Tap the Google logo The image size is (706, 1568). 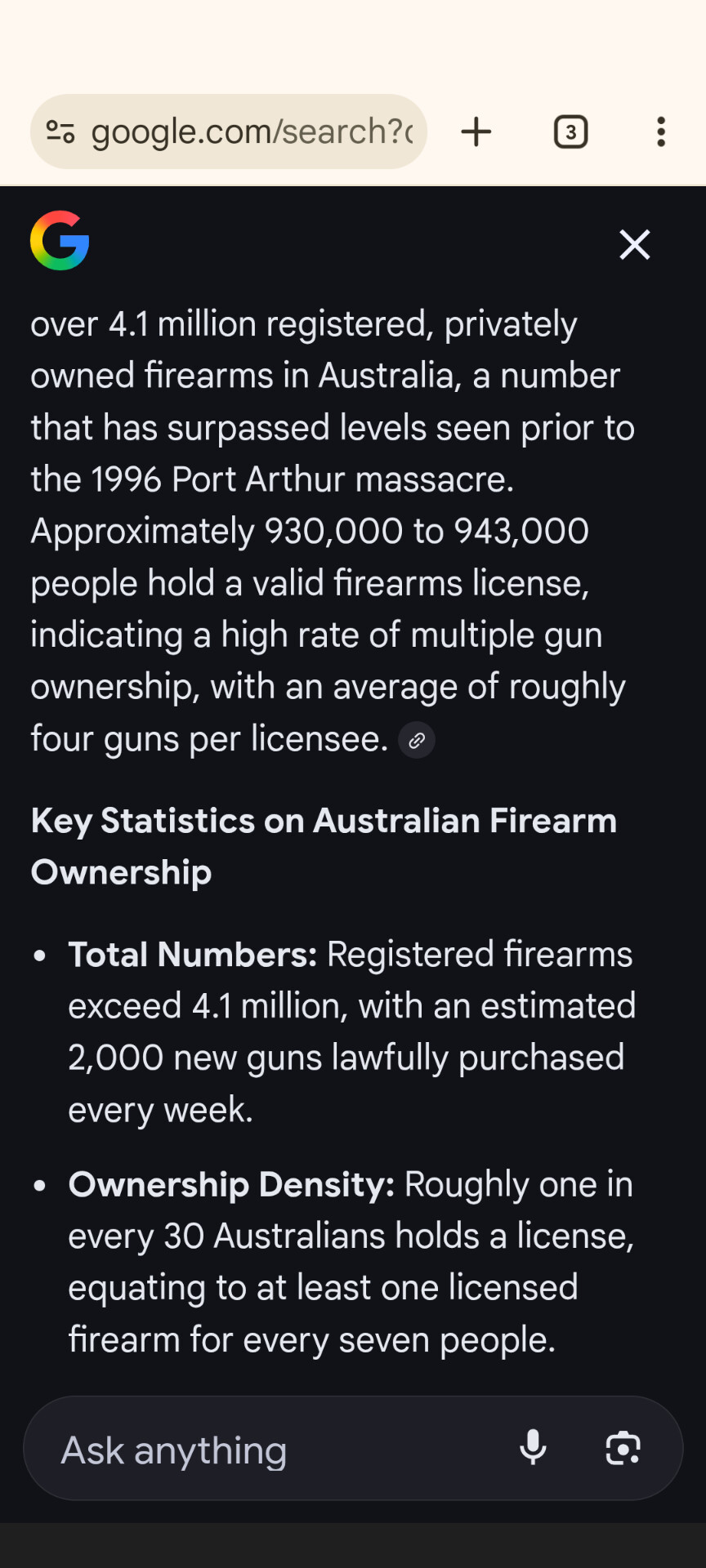pos(60,240)
